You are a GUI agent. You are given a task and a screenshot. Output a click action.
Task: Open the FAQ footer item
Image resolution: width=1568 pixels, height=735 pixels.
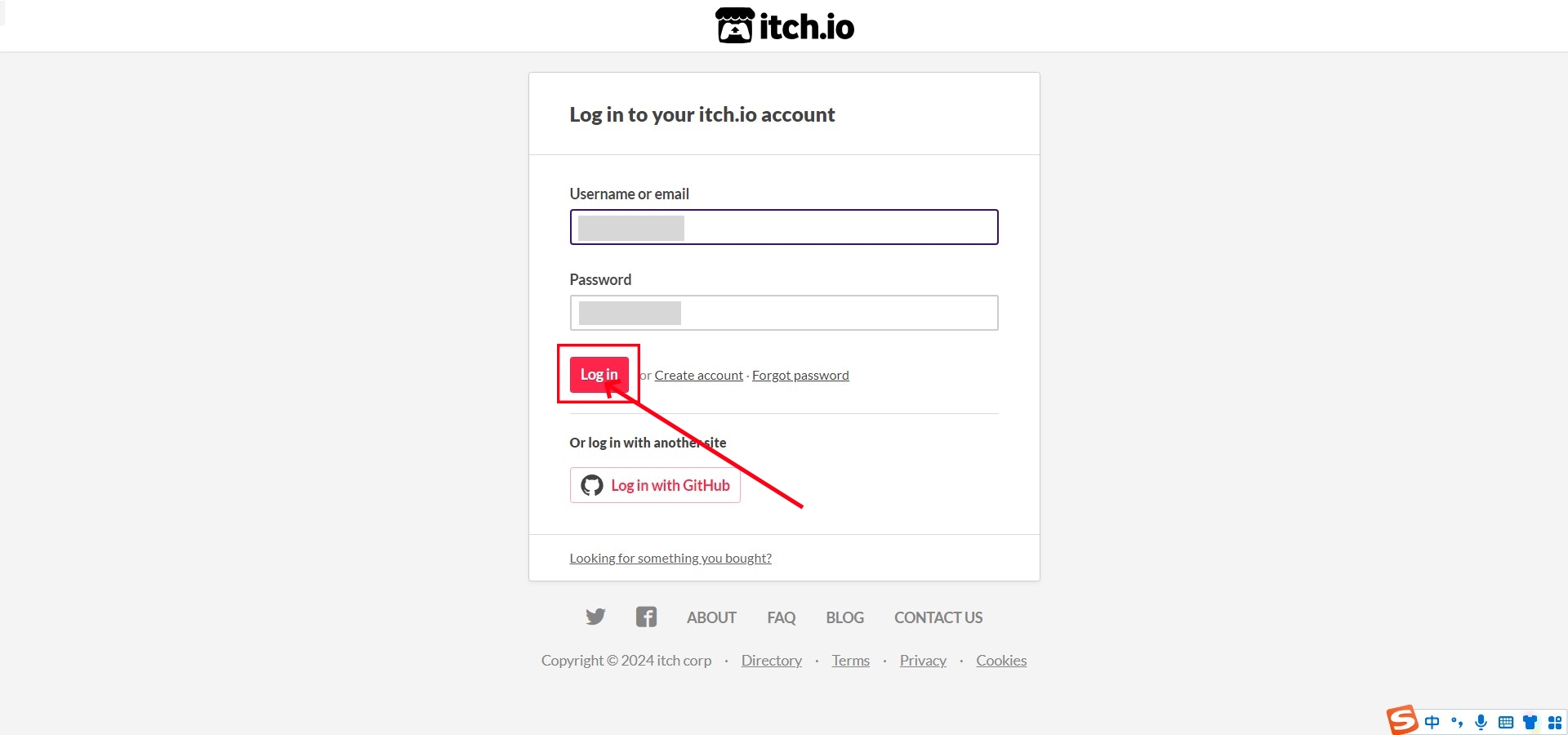(x=781, y=617)
